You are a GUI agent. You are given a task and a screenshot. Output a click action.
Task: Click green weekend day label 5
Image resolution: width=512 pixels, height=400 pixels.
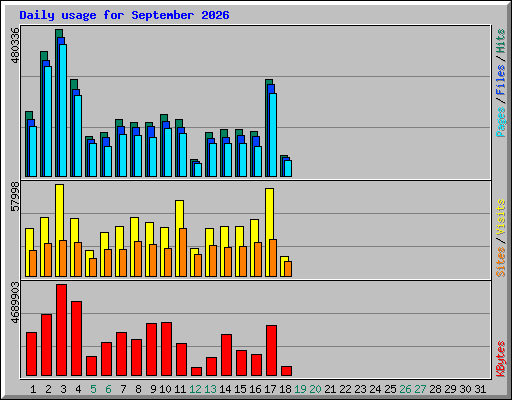(93, 389)
